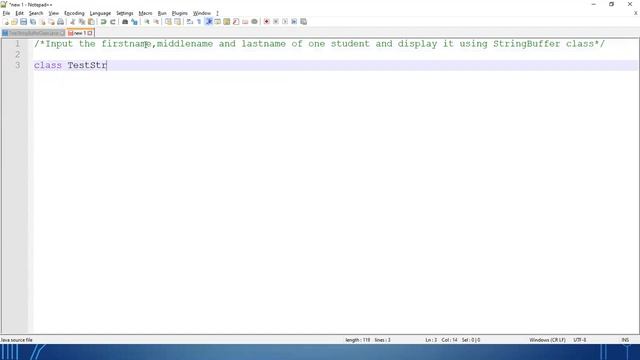Click the Paste toolbar icon
Screen dimensions: 640x360
click(x=91, y=22)
